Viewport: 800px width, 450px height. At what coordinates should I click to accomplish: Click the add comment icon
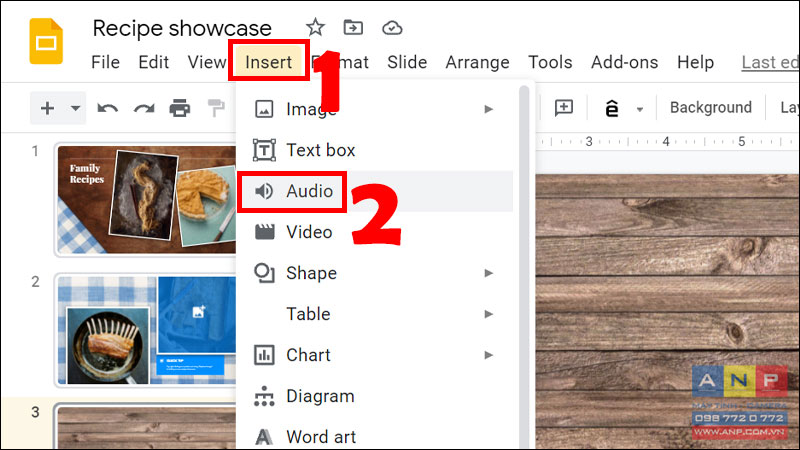[564, 108]
